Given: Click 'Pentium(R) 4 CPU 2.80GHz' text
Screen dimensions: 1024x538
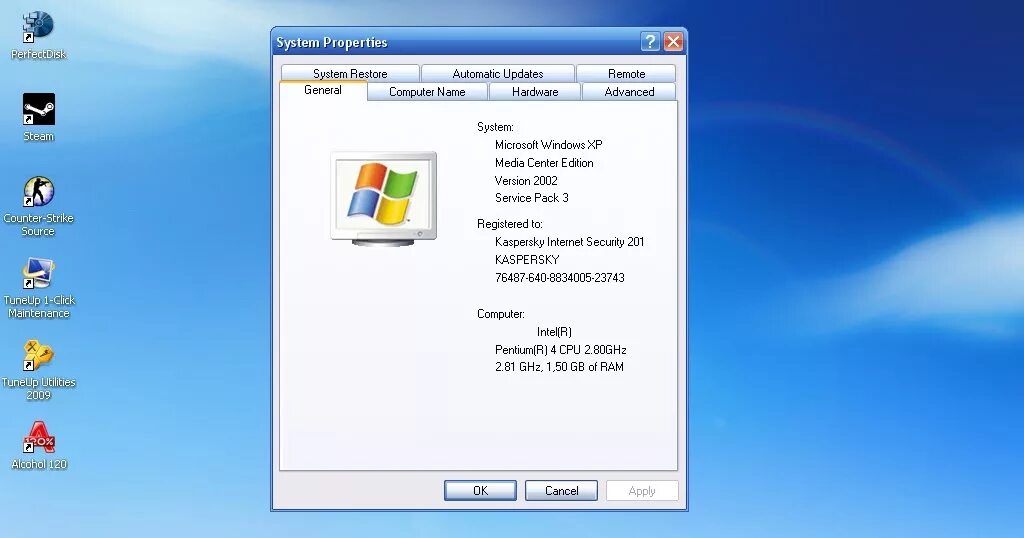Looking at the screenshot, I should 560,350.
